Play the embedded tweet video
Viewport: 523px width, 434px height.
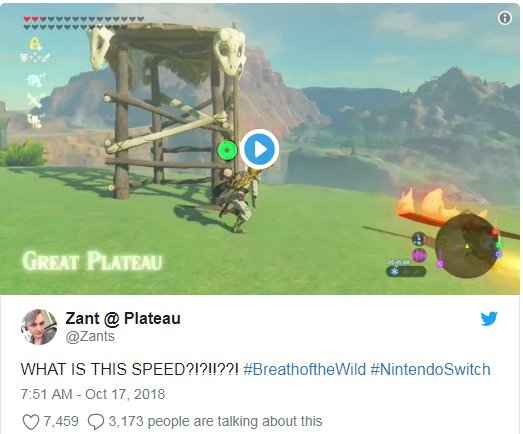[x=259, y=149]
